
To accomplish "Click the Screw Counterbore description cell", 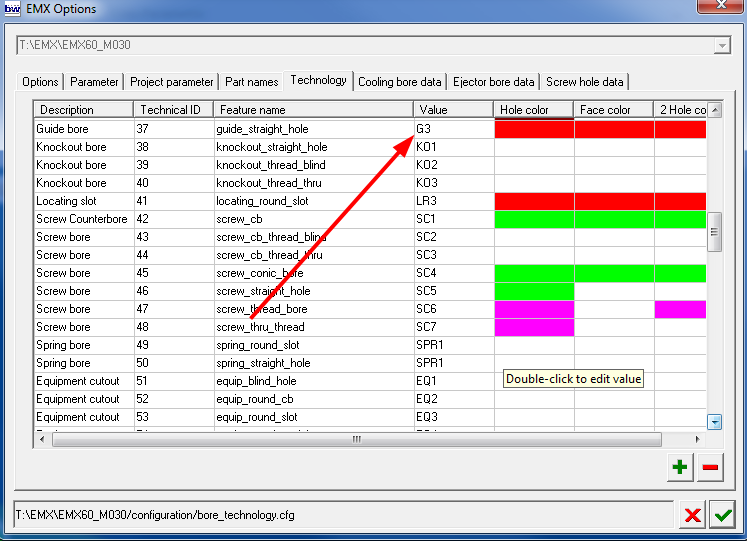I will tap(84, 219).
